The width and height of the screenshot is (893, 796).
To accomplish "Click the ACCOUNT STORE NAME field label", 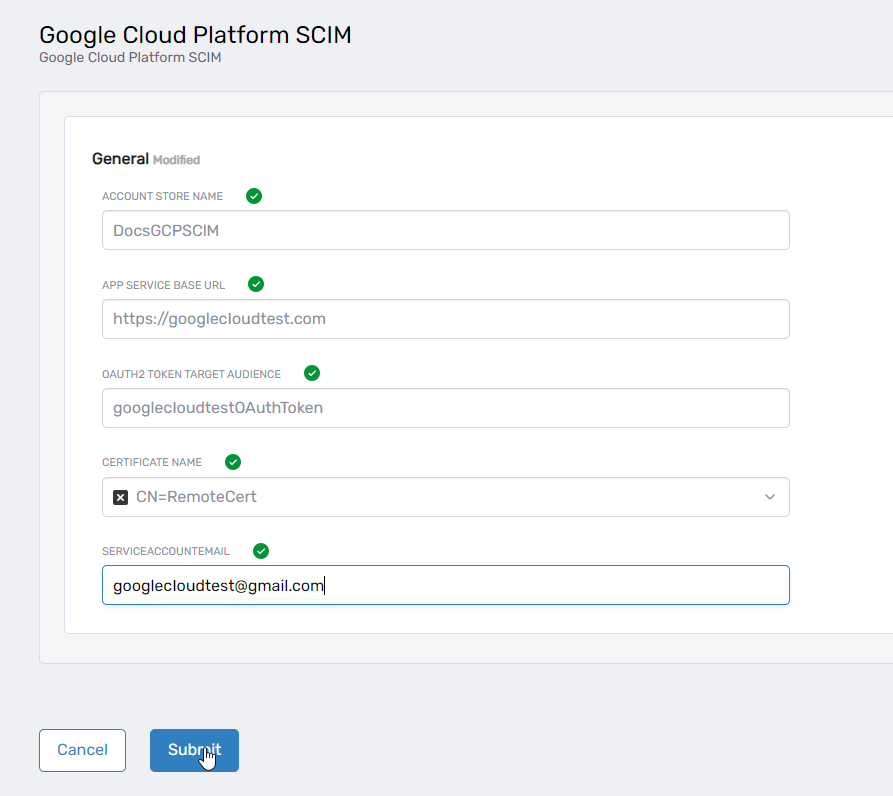I will [x=162, y=197].
